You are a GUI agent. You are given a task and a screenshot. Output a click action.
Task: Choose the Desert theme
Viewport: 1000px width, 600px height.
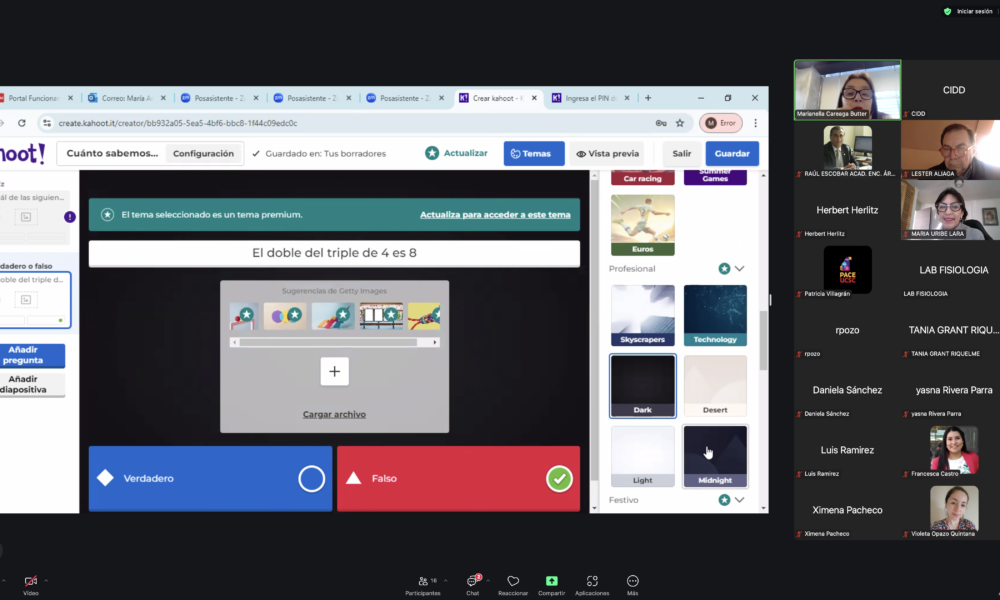(715, 386)
